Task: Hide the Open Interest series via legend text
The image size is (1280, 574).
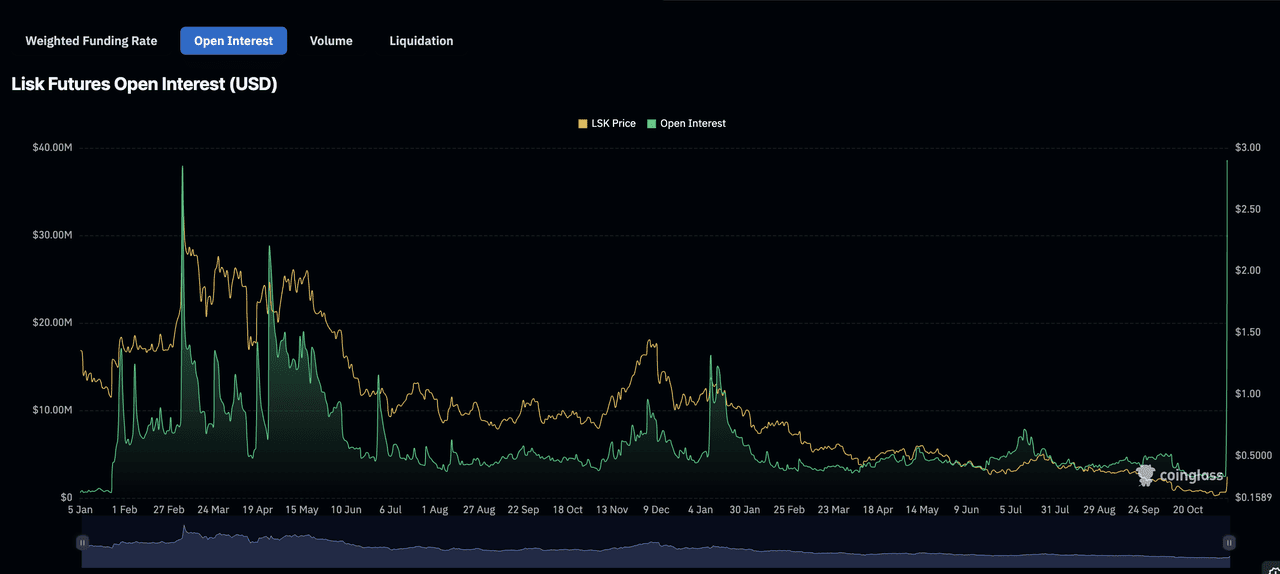Action: 692,124
